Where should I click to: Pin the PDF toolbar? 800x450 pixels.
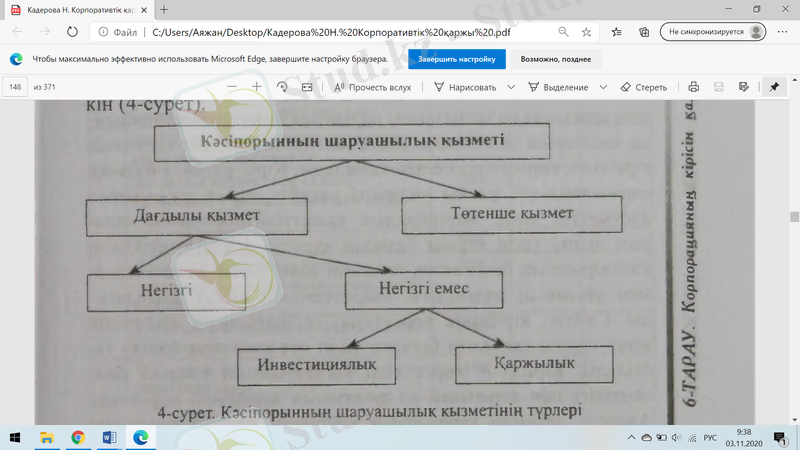pyautogui.click(x=774, y=87)
